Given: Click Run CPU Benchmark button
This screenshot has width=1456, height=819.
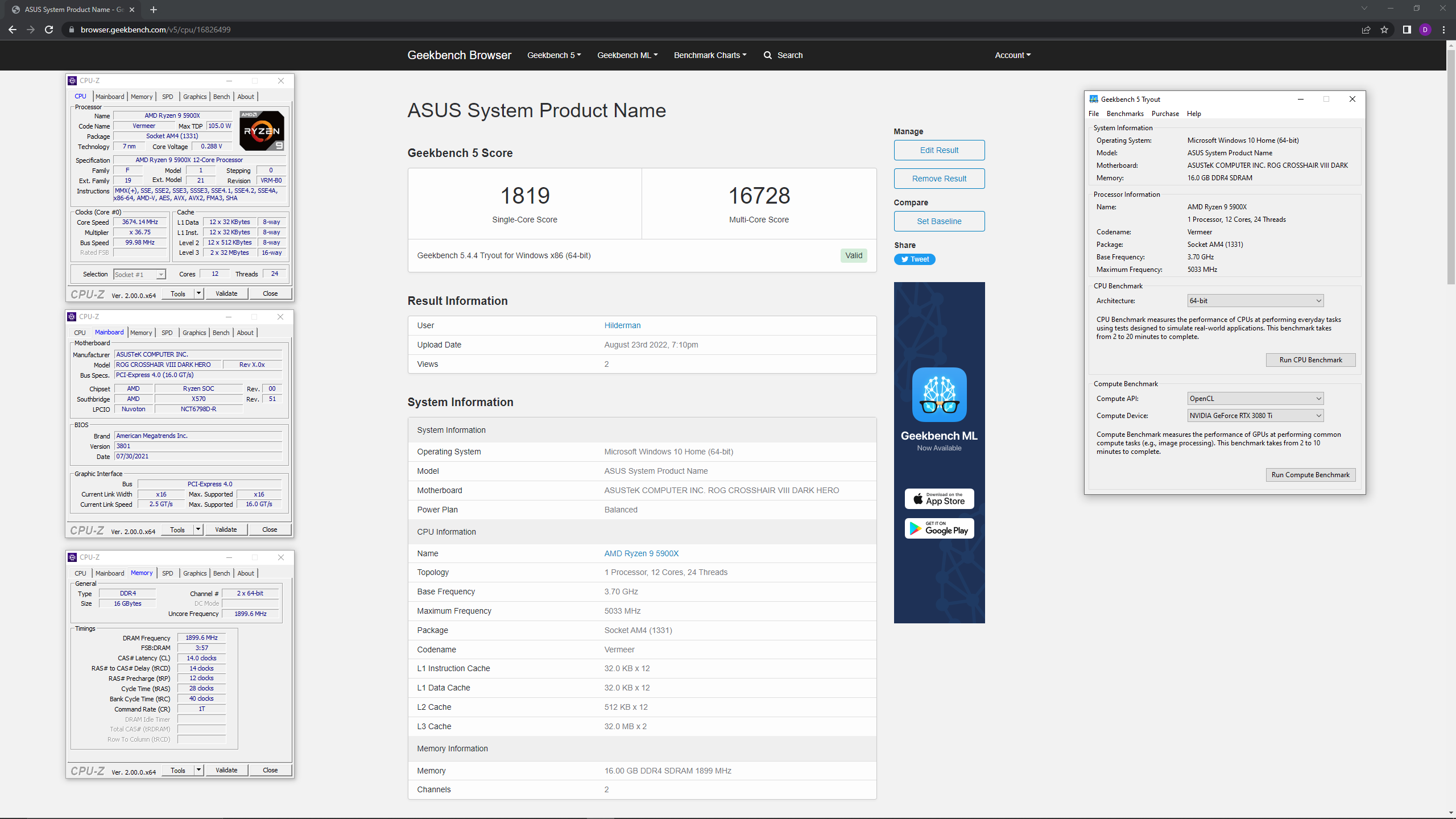Looking at the screenshot, I should [1310, 360].
